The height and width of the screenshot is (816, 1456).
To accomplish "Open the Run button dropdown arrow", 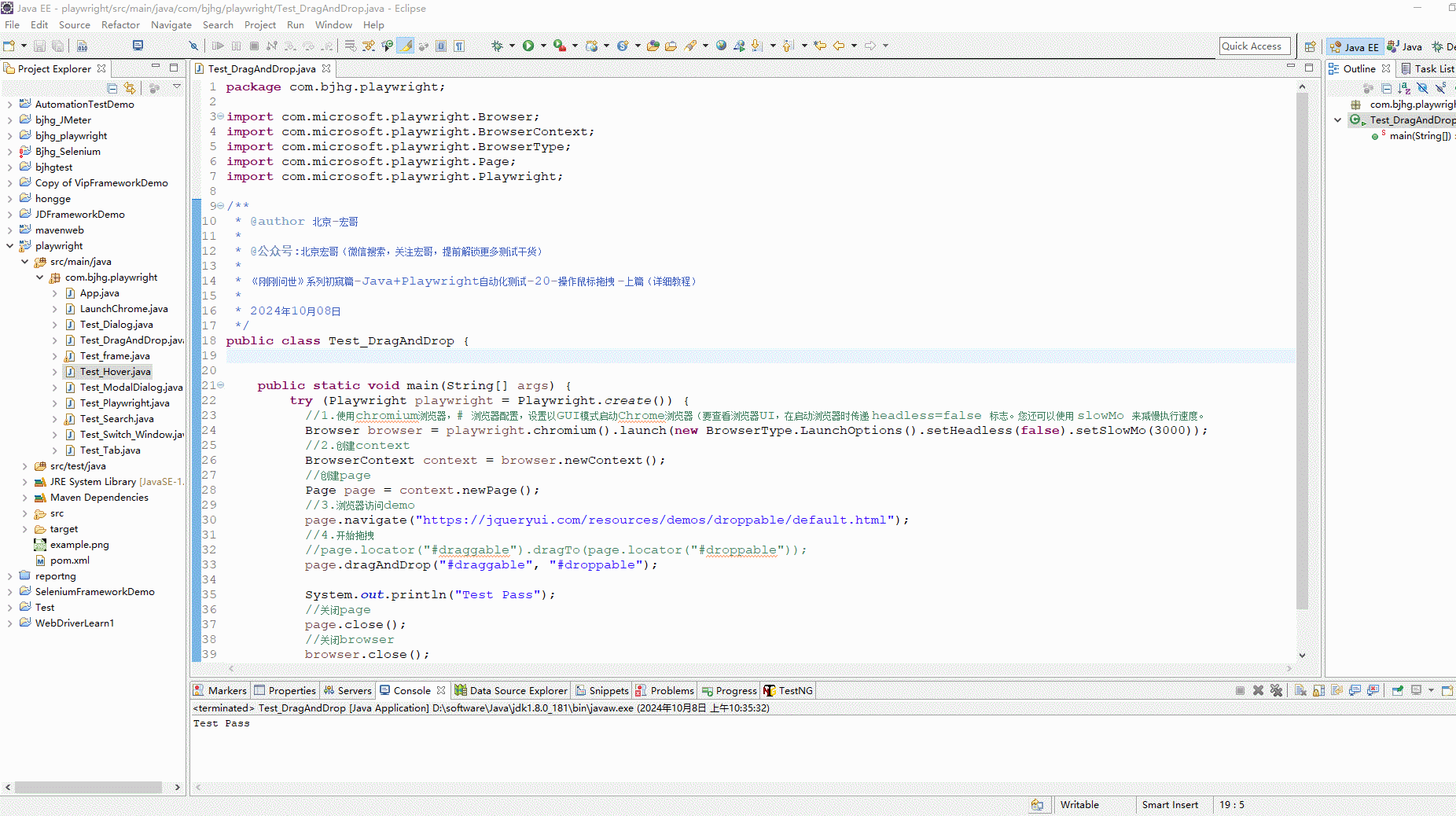I will click(543, 46).
